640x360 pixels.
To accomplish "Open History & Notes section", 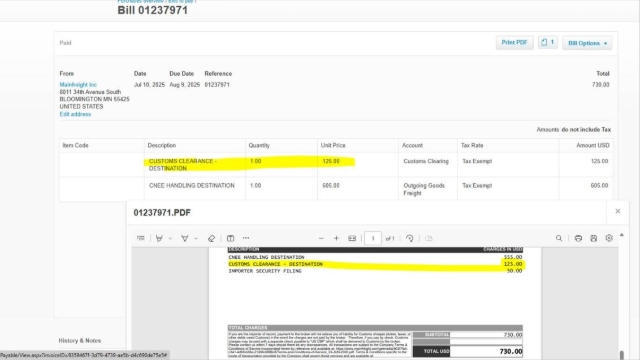I will tap(80, 340).
